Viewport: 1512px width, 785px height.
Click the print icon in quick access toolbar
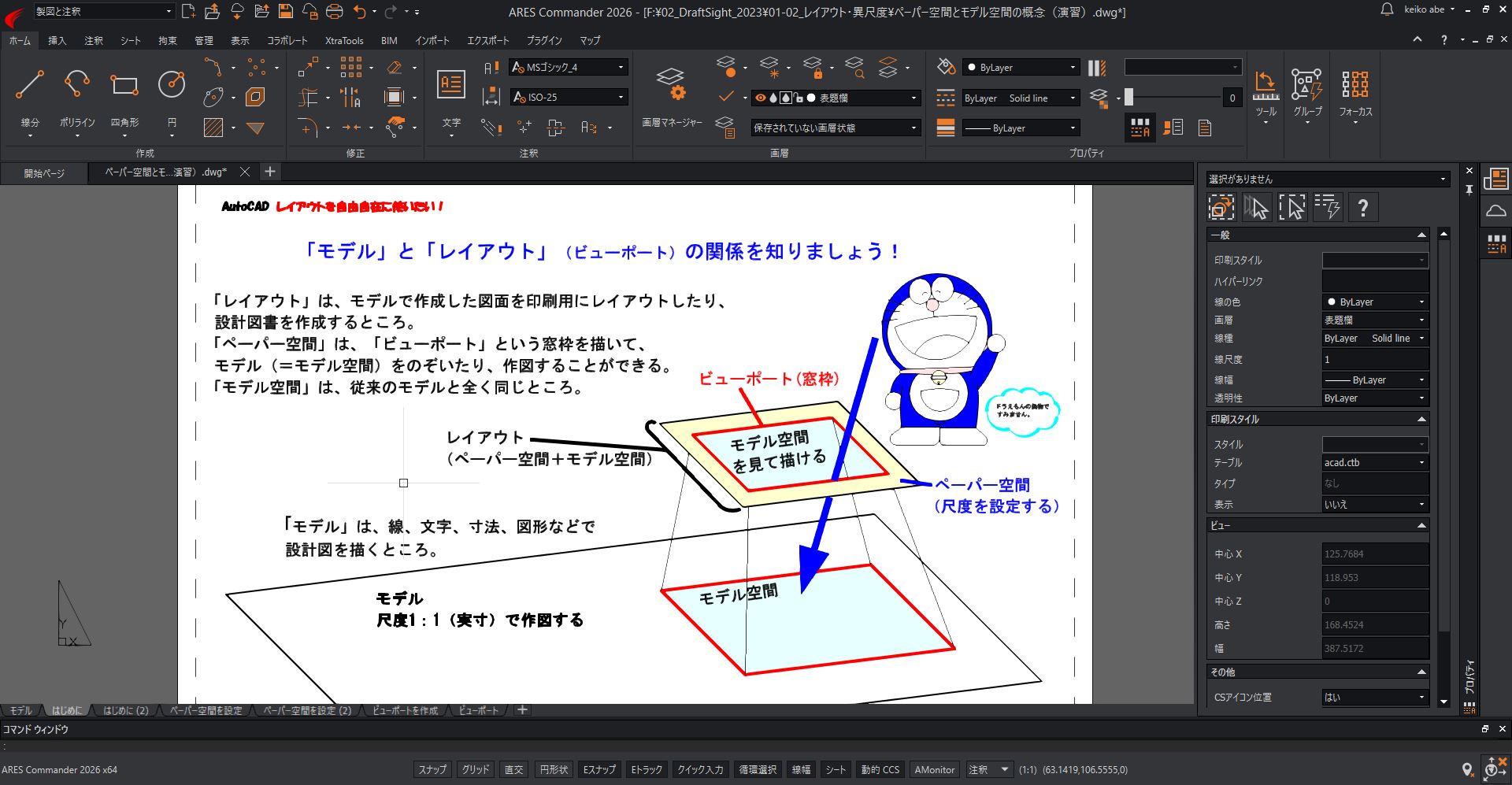334,11
